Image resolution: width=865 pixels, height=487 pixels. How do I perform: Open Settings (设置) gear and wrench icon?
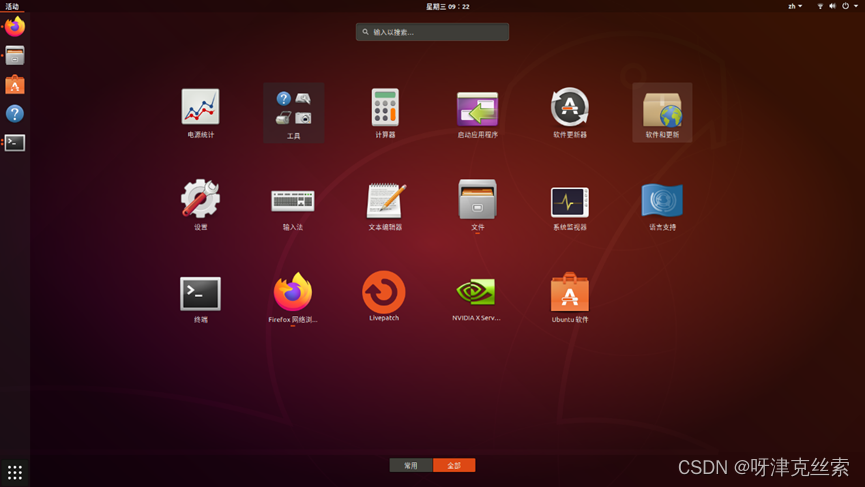tap(200, 205)
